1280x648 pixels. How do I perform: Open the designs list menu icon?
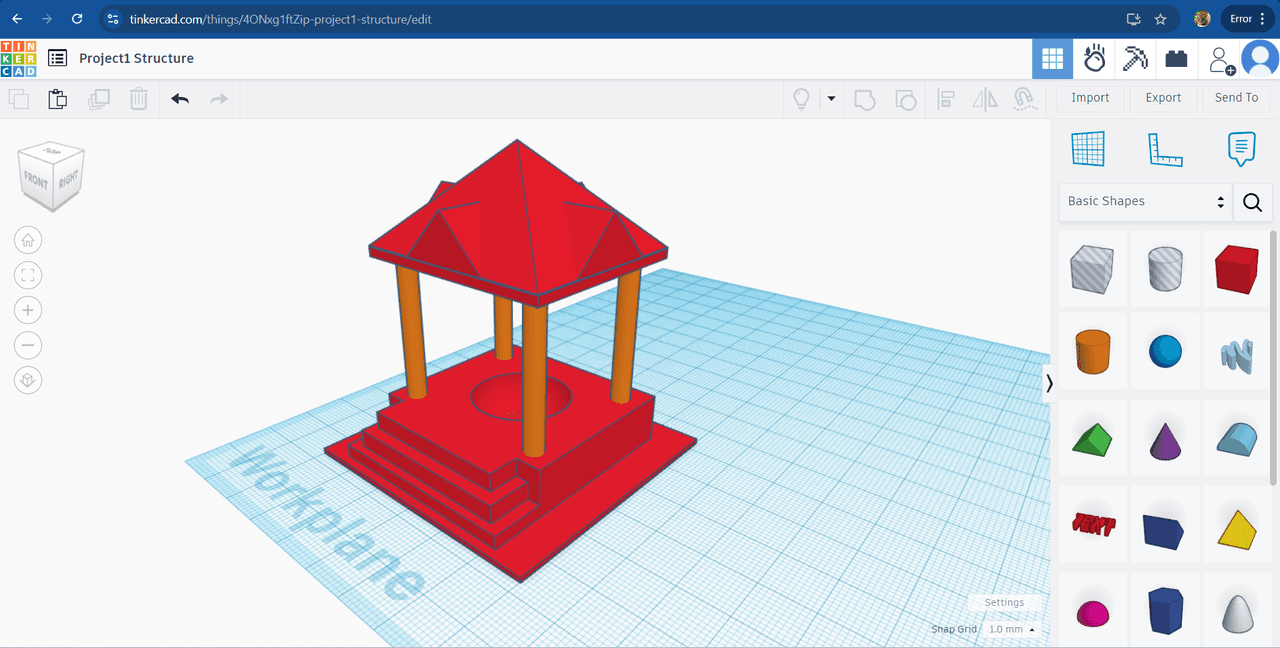[58, 58]
